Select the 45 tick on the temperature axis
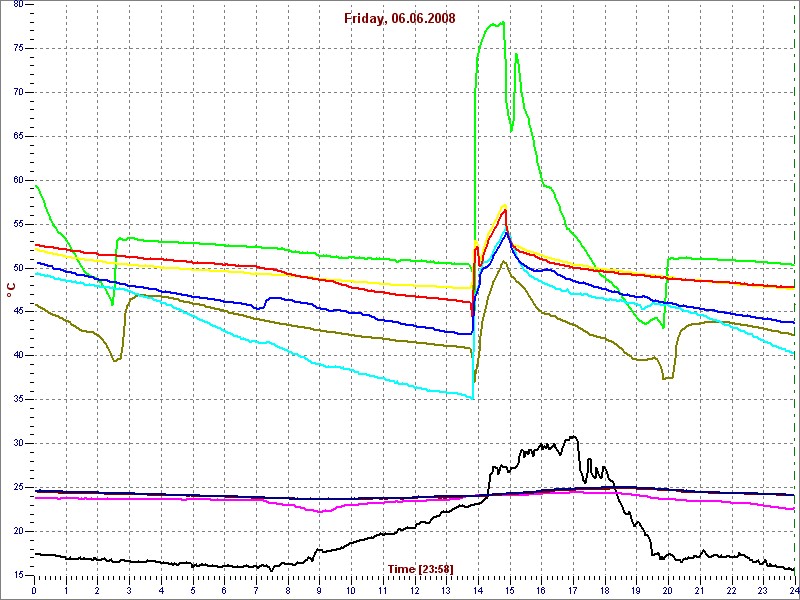800x600 pixels. pyautogui.click(x=18, y=312)
